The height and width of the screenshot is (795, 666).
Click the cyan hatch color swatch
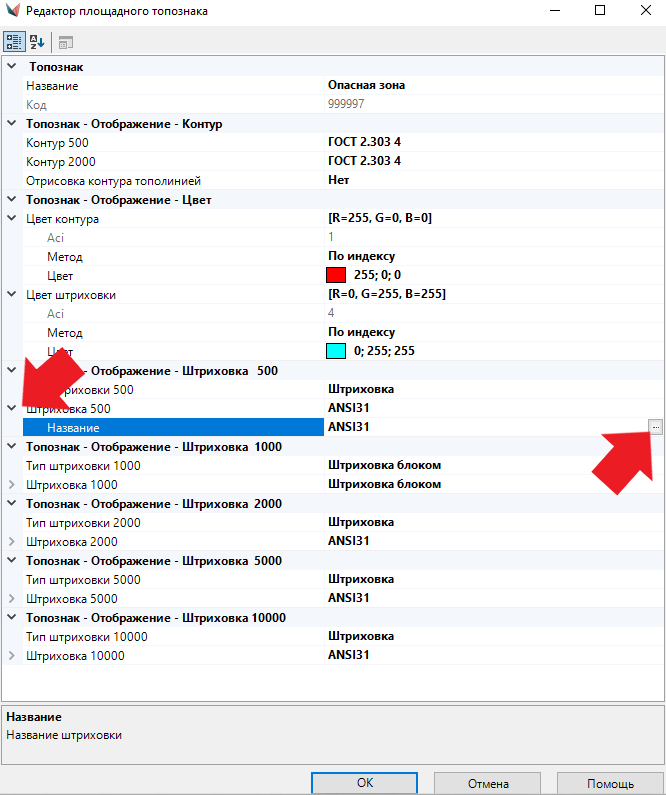coord(336,351)
